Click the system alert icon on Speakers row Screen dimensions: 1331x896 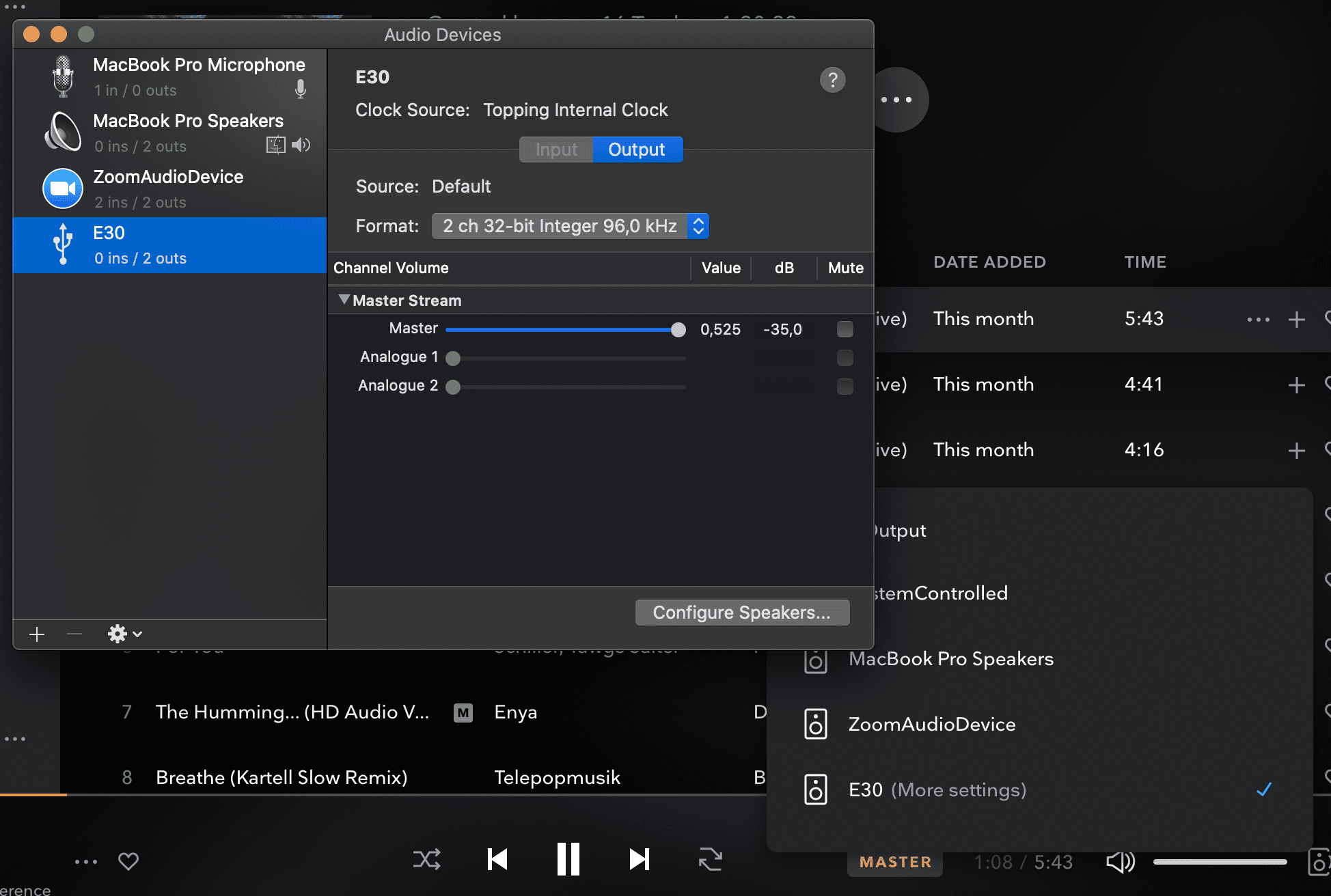coord(276,145)
